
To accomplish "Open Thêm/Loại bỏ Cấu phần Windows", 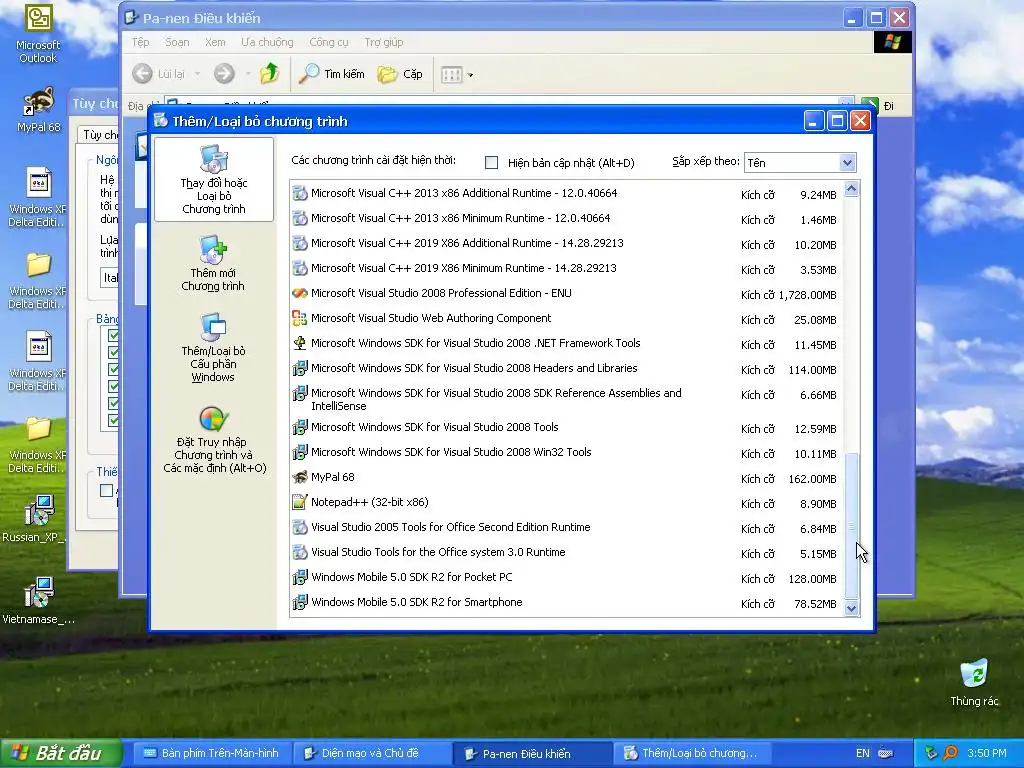I will click(x=213, y=348).
